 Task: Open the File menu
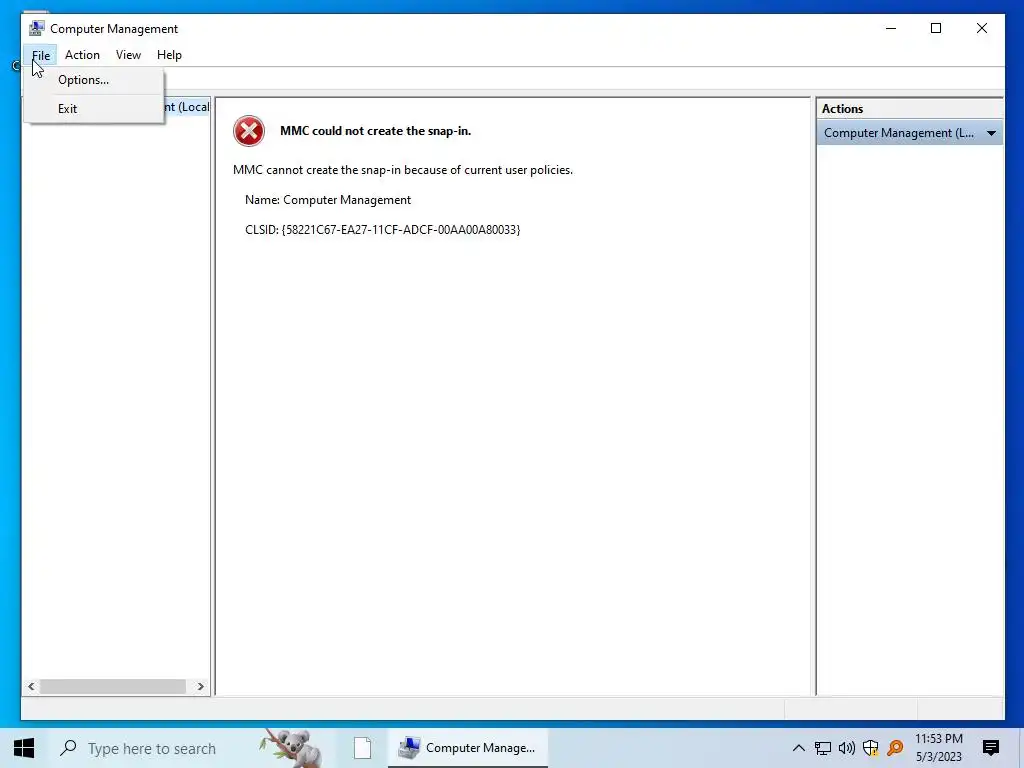tap(40, 56)
